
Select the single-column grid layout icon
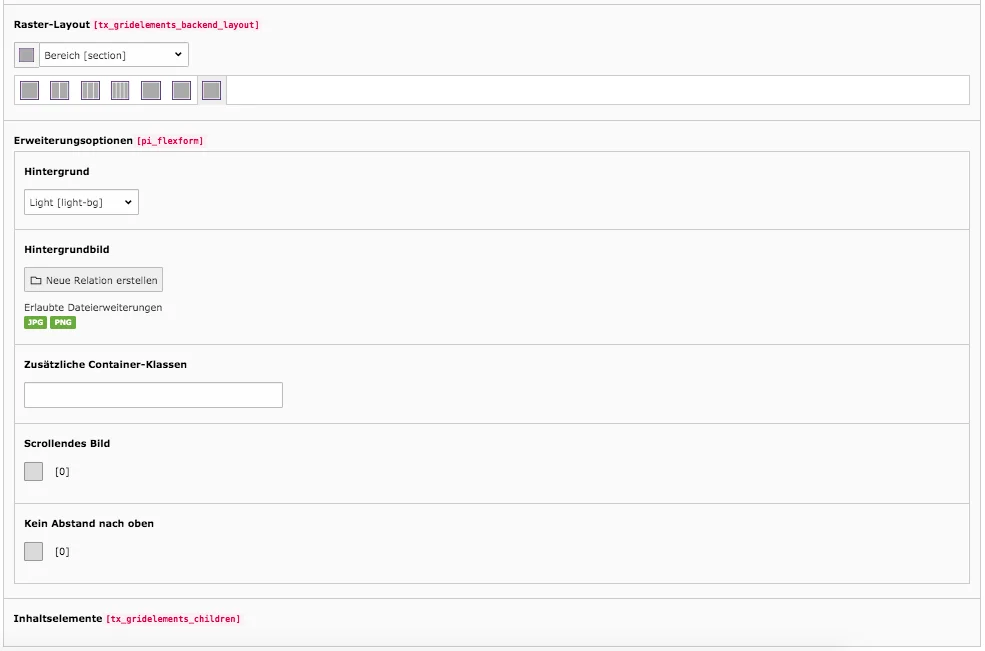coord(28,90)
